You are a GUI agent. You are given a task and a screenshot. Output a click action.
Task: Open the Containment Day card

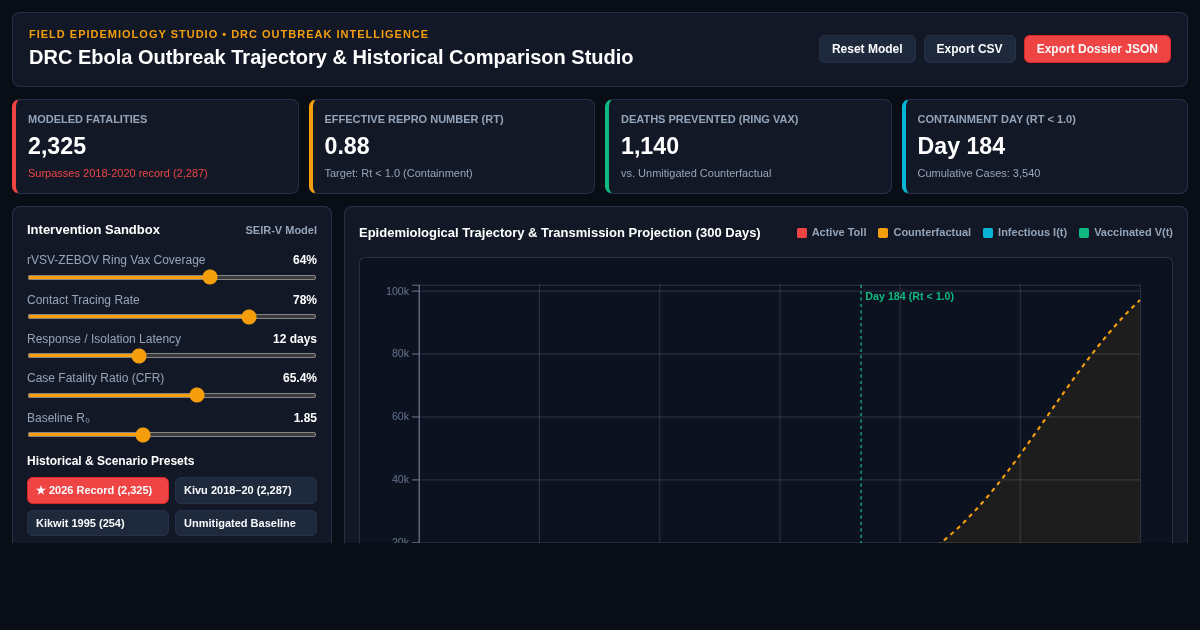[x=1045, y=146]
